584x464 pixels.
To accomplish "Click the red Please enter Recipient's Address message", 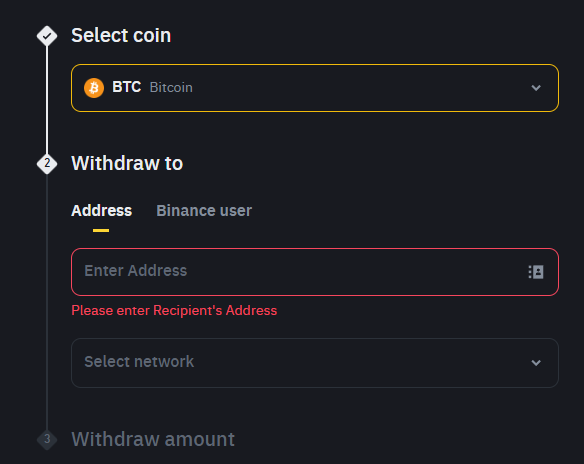I will coord(174,311).
